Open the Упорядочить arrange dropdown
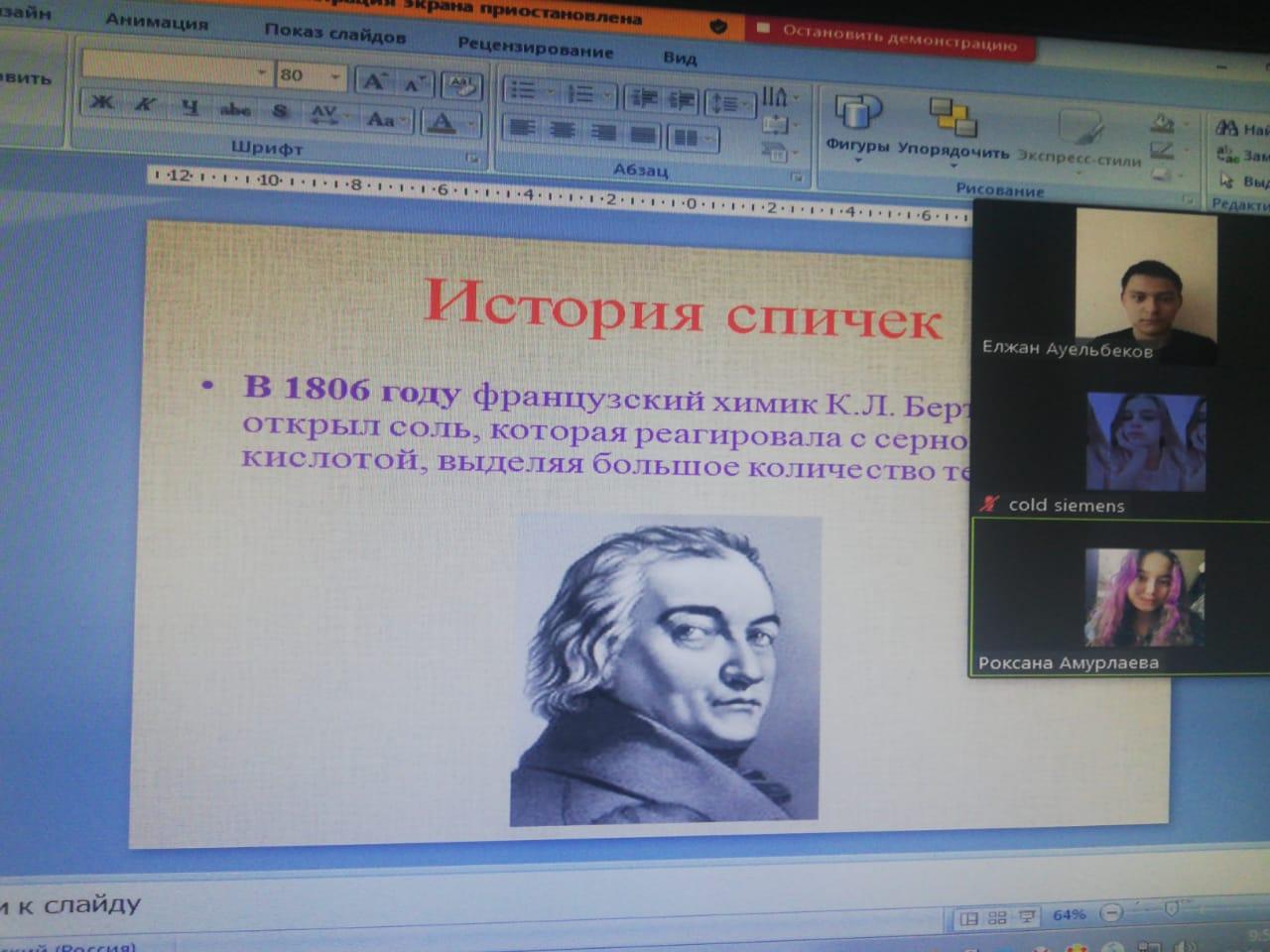 pyautogui.click(x=952, y=129)
